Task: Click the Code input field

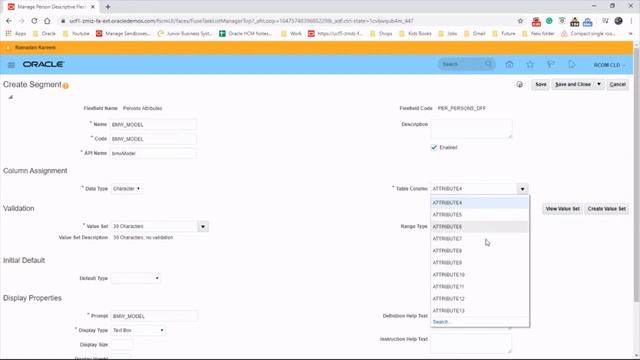Action: (x=153, y=139)
